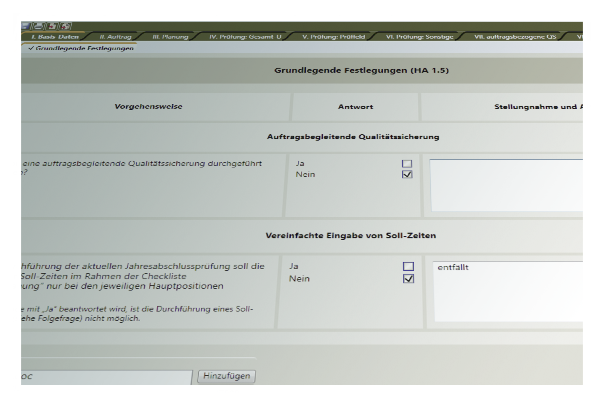The width and height of the screenshot is (604, 406).
Task: Open the II. Auftrag tab
Action: pos(115,37)
